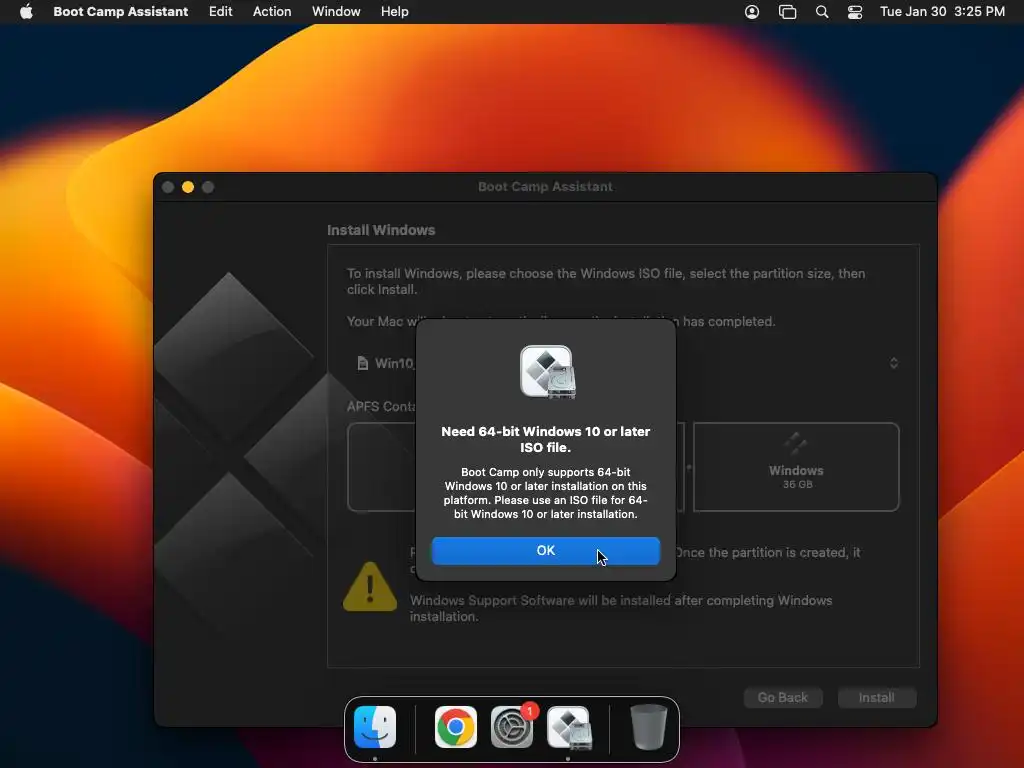Click the yellow warning triangle icon
Viewport: 1024px width, 768px height.
pos(370,586)
